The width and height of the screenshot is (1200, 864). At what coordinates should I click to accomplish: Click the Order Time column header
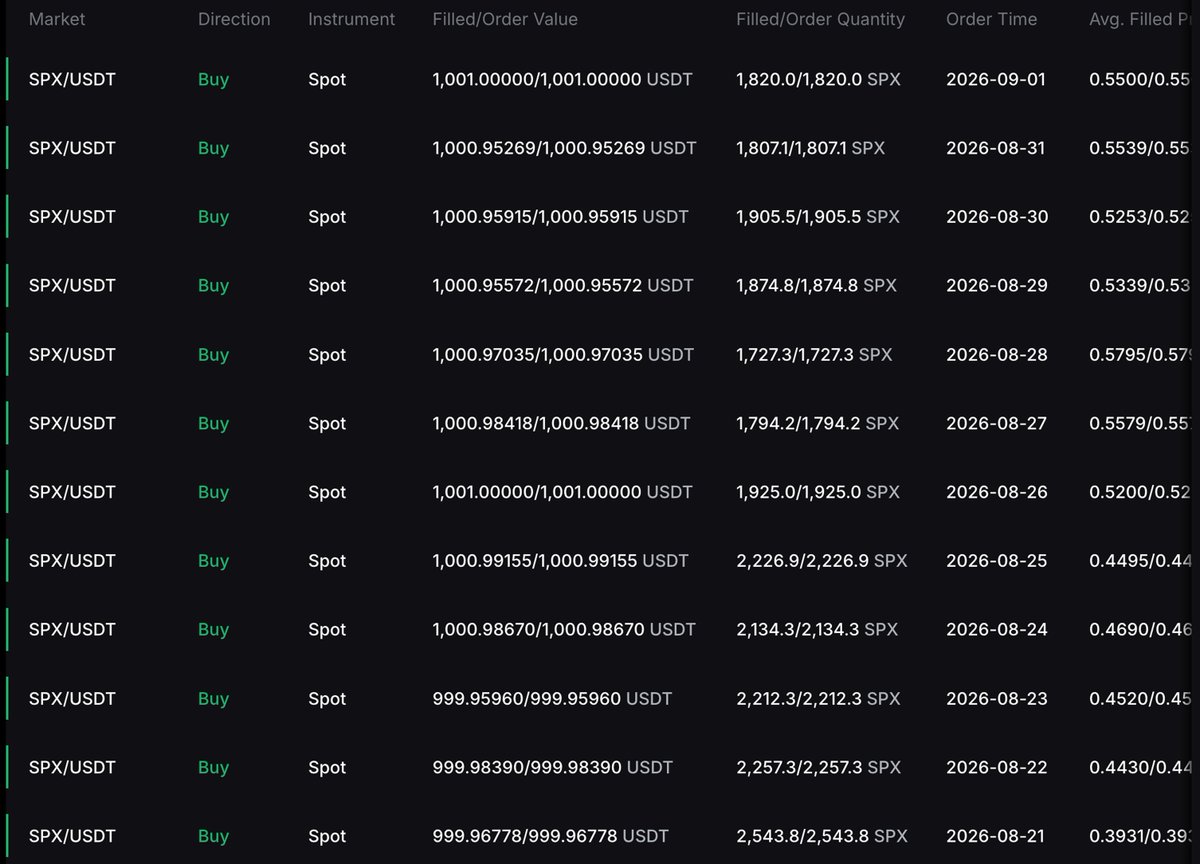pyautogui.click(x=991, y=19)
